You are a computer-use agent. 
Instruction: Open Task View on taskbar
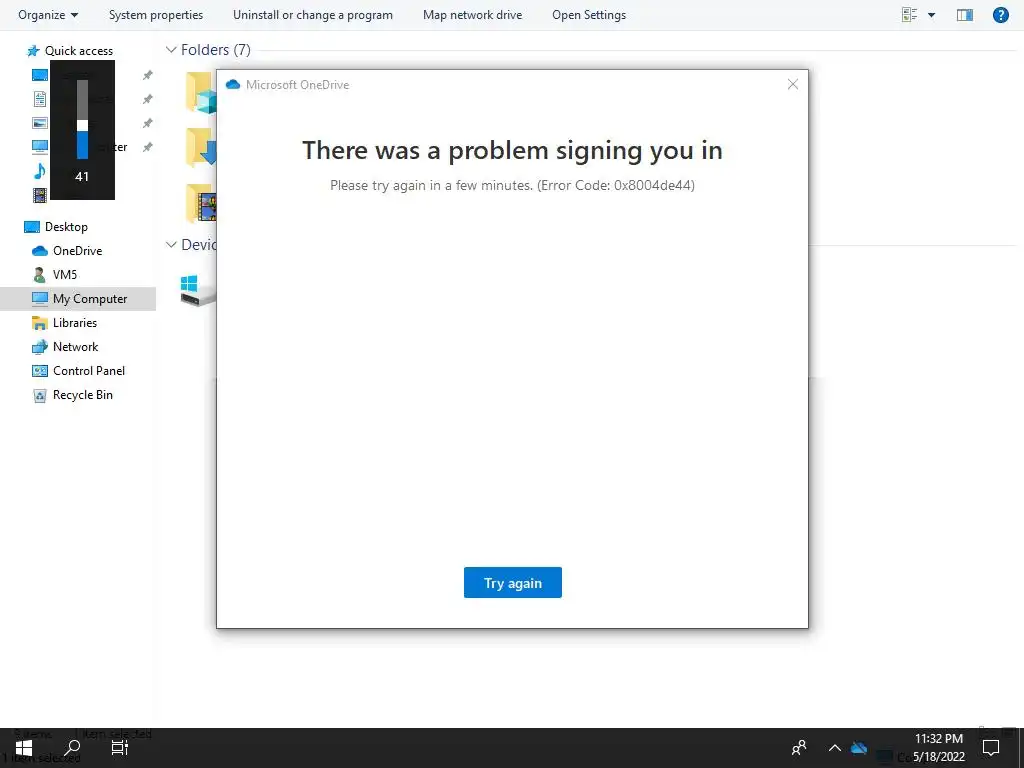[120, 748]
